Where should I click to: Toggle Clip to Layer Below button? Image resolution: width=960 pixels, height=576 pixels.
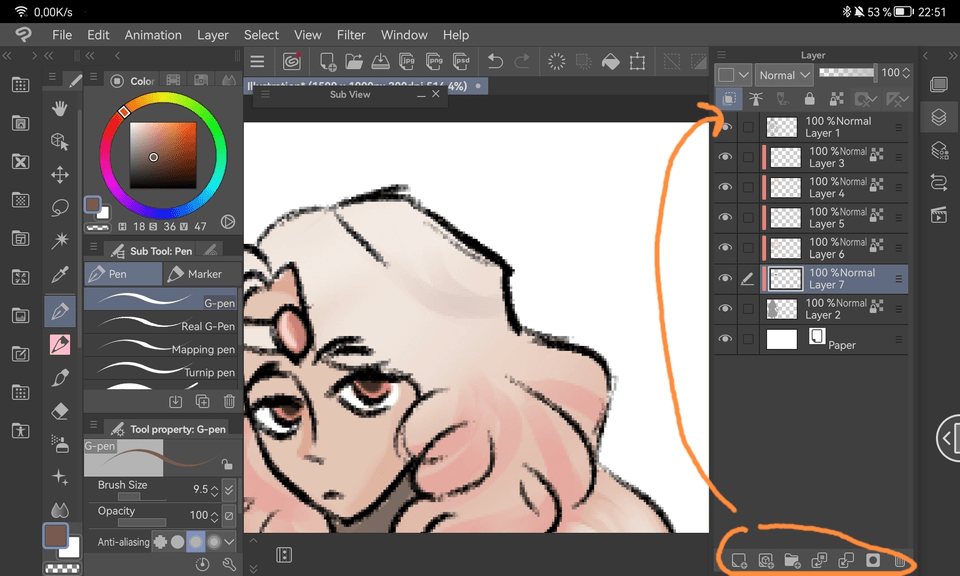tap(729, 99)
